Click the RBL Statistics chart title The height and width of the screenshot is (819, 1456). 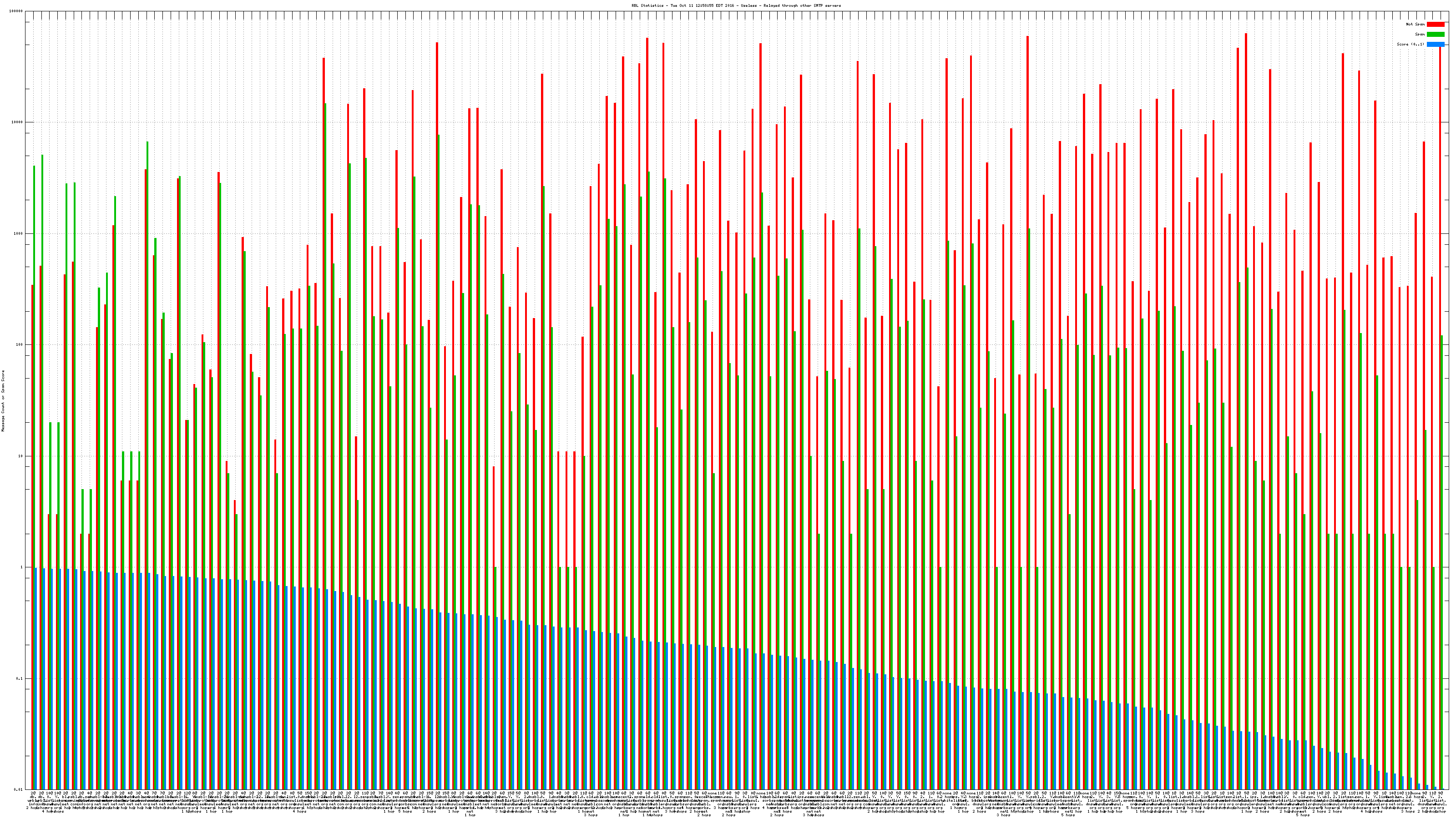[736, 5]
